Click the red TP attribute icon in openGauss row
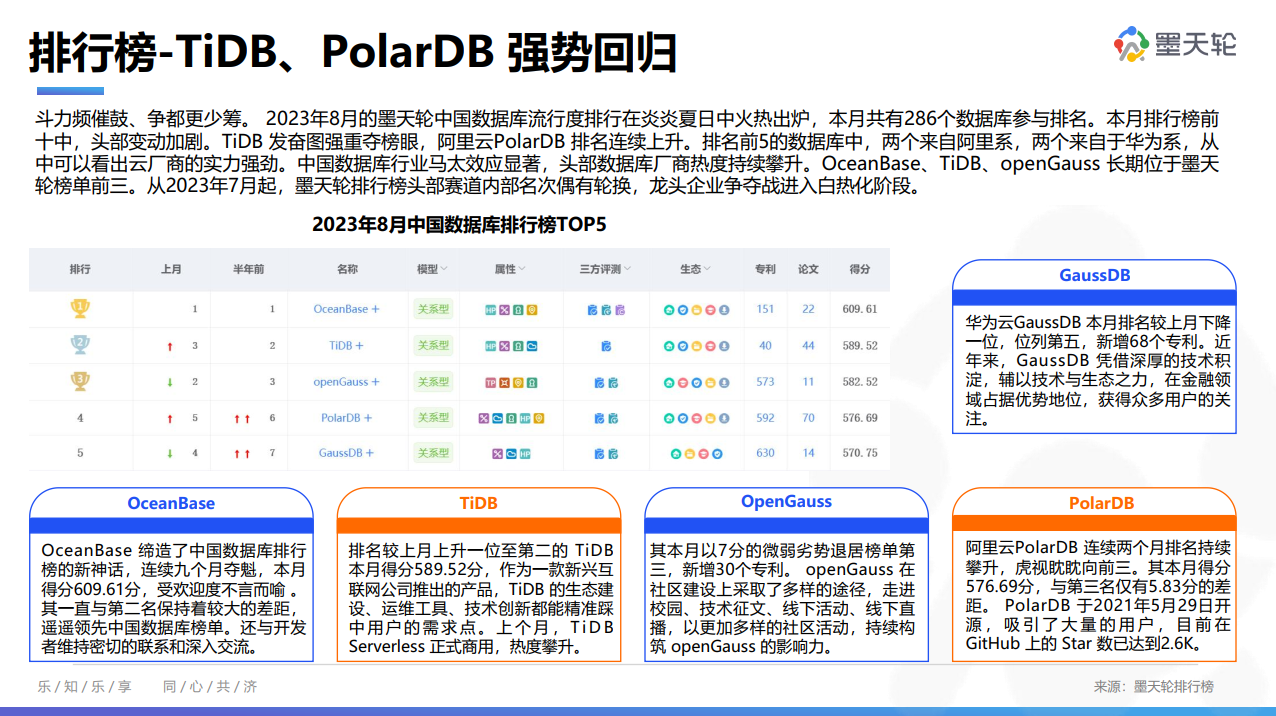The image size is (1276, 716). 491,382
